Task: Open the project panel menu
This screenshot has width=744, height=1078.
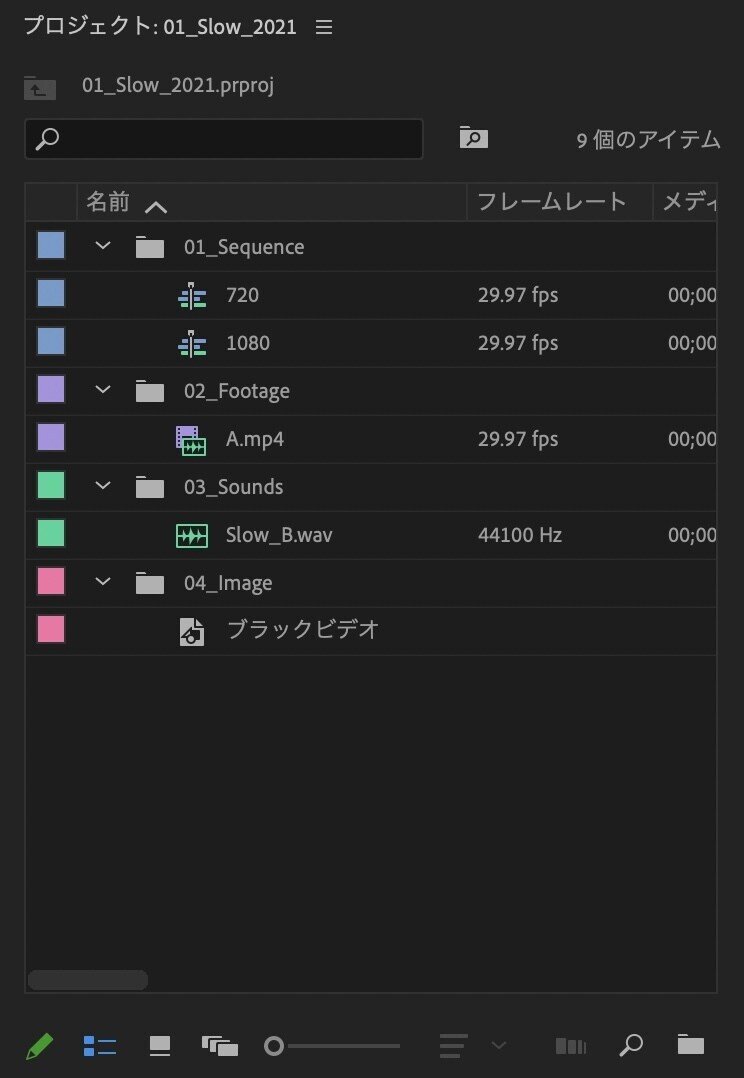Action: tap(323, 27)
